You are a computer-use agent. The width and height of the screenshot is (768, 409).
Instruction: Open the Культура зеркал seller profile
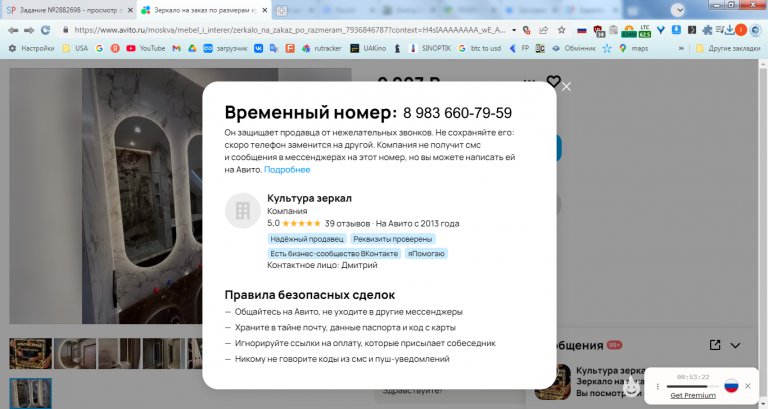pyautogui.click(x=310, y=198)
